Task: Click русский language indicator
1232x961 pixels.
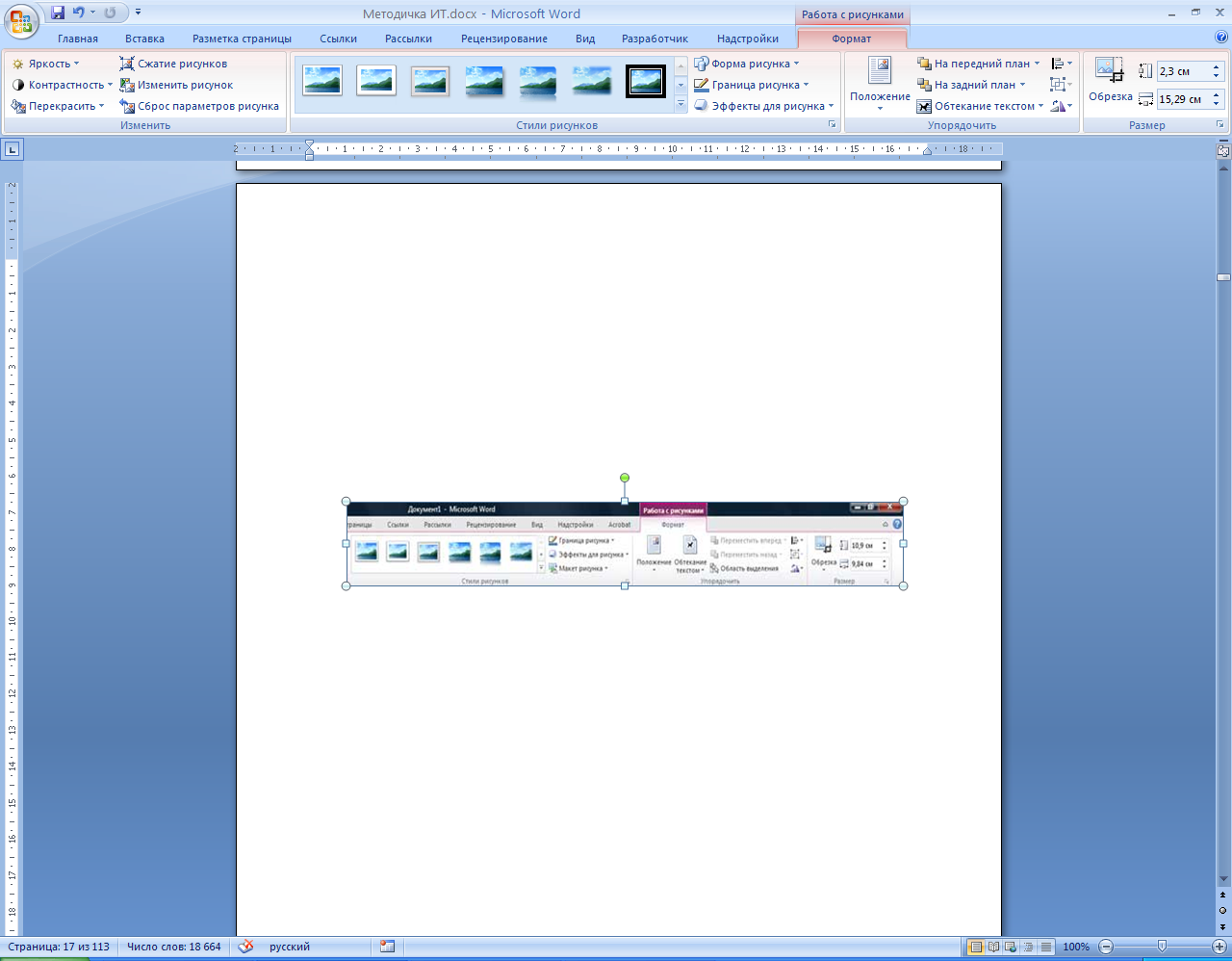Action: point(290,947)
